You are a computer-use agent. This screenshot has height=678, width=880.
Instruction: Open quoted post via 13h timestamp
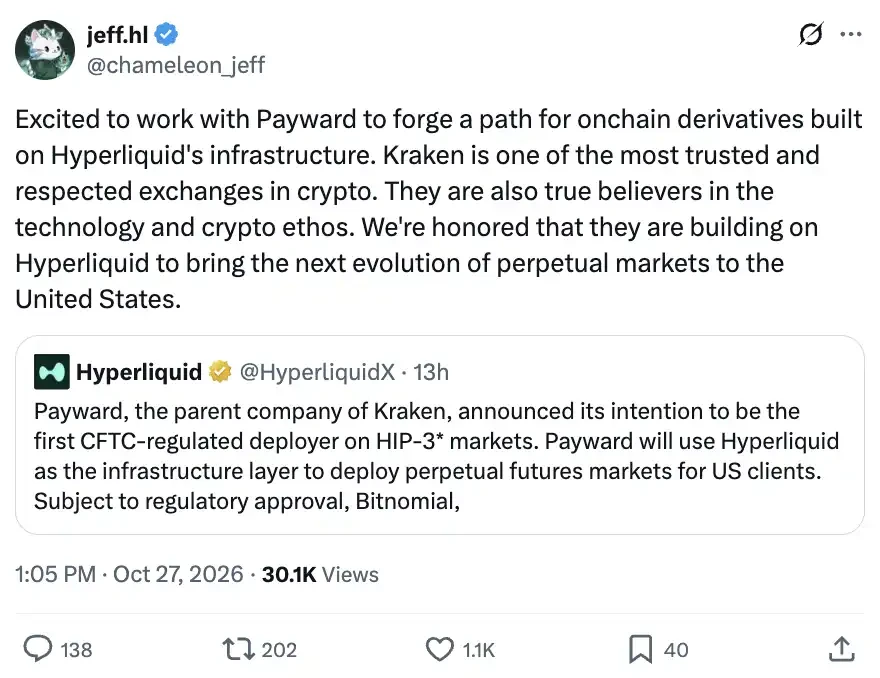(431, 372)
